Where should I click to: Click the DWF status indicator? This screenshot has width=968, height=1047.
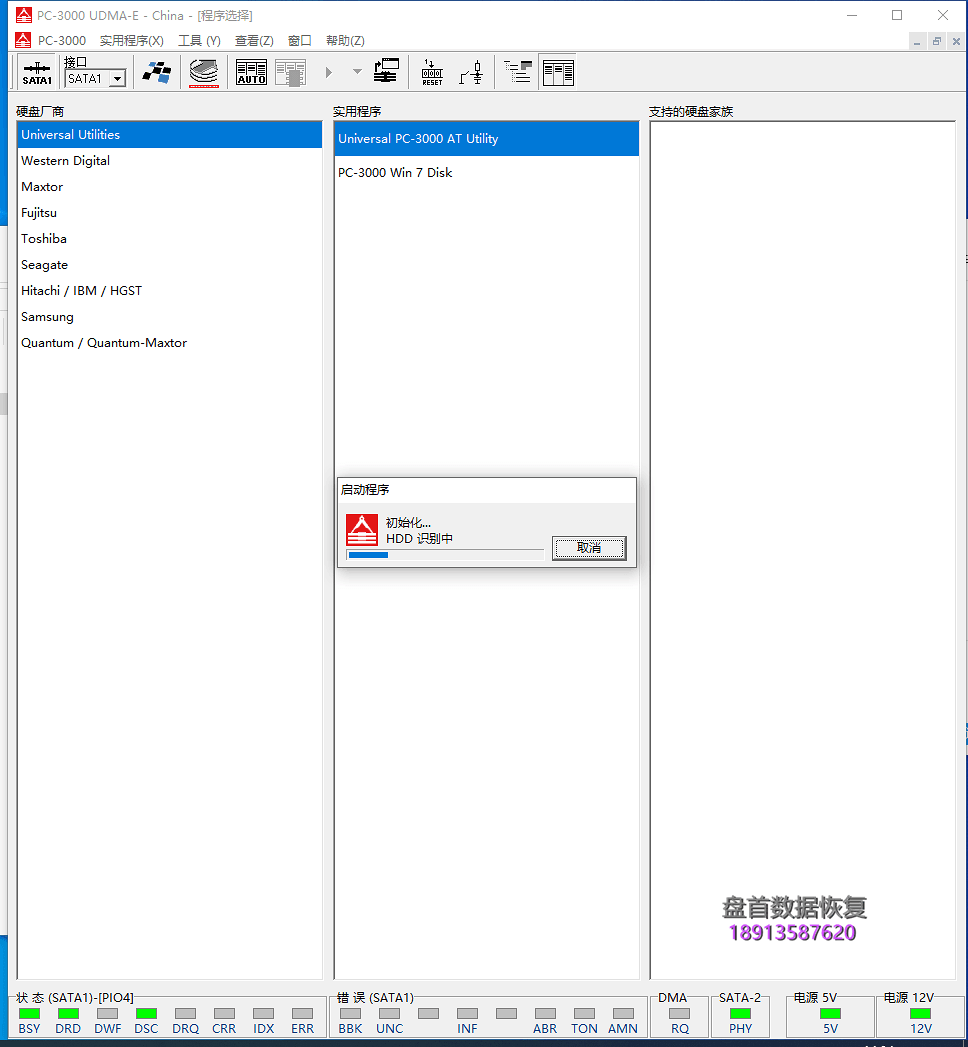(107, 1014)
